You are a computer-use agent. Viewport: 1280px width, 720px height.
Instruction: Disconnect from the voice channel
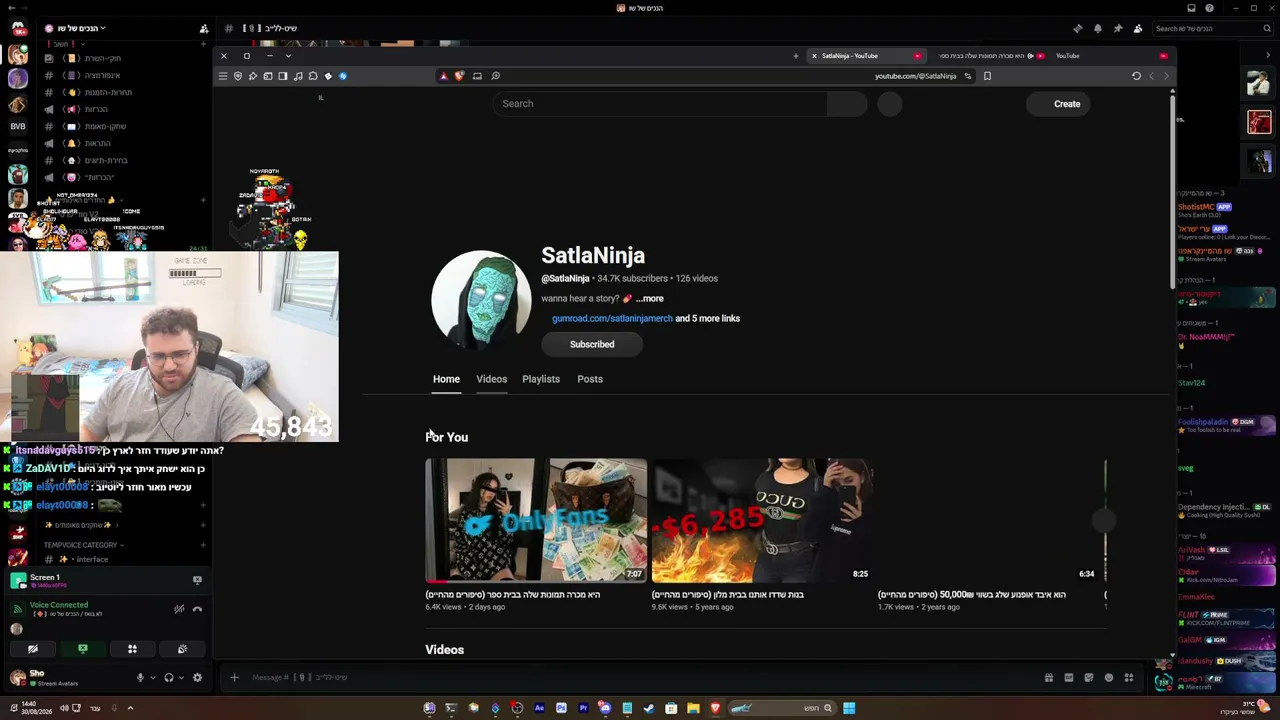197,609
